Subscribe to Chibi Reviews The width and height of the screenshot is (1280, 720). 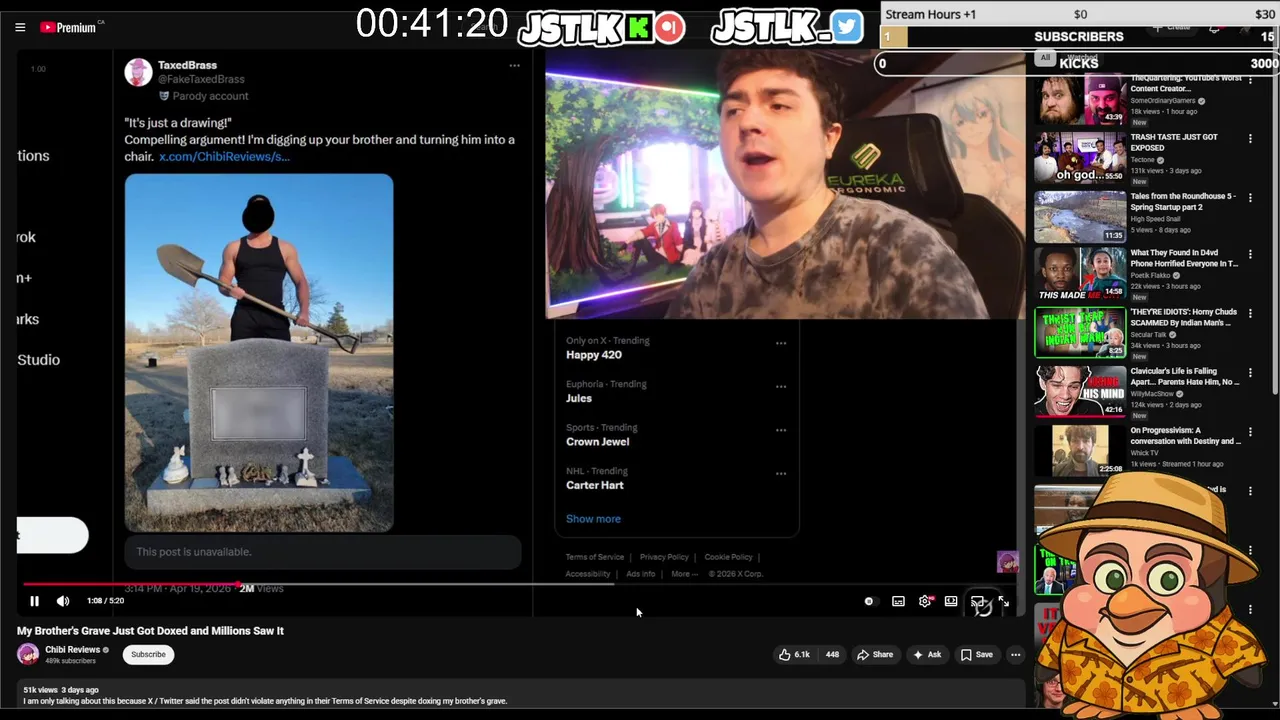[x=148, y=654]
